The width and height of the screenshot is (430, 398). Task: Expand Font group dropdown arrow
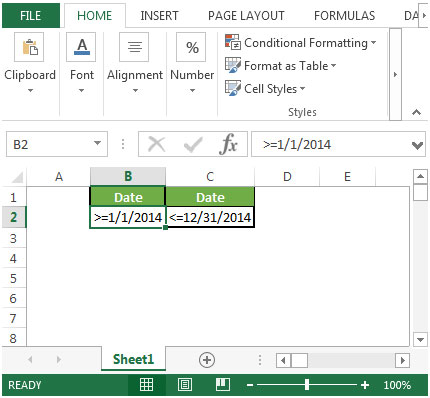click(81, 90)
